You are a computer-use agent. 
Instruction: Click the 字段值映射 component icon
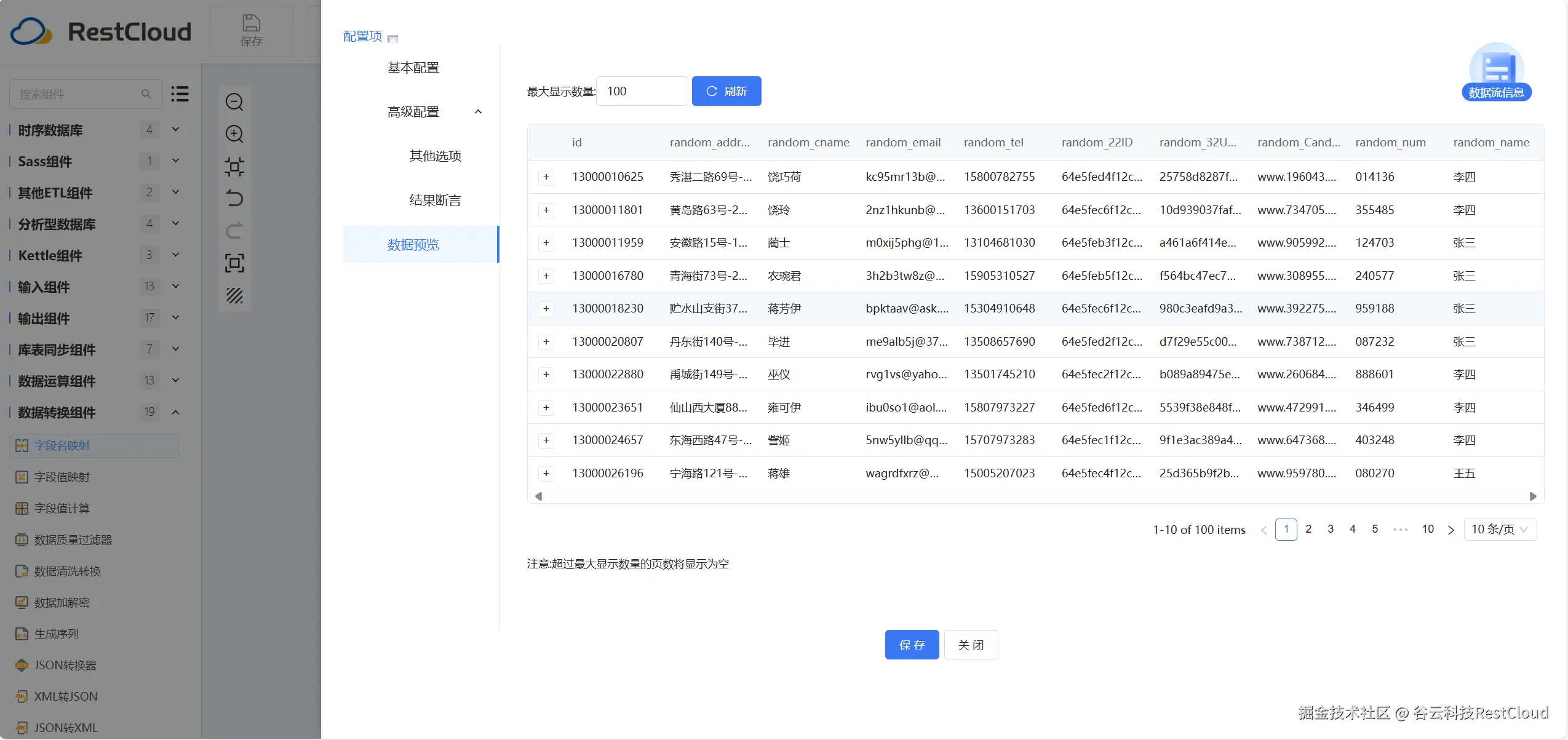22,477
